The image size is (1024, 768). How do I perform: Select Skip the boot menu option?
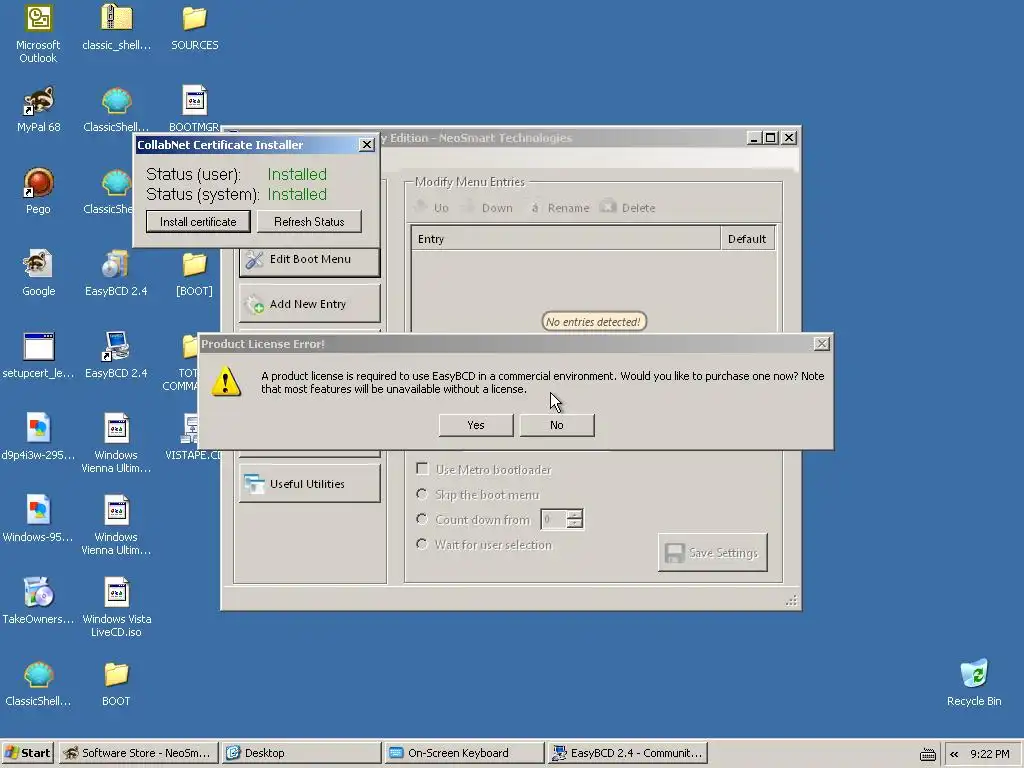click(x=422, y=494)
